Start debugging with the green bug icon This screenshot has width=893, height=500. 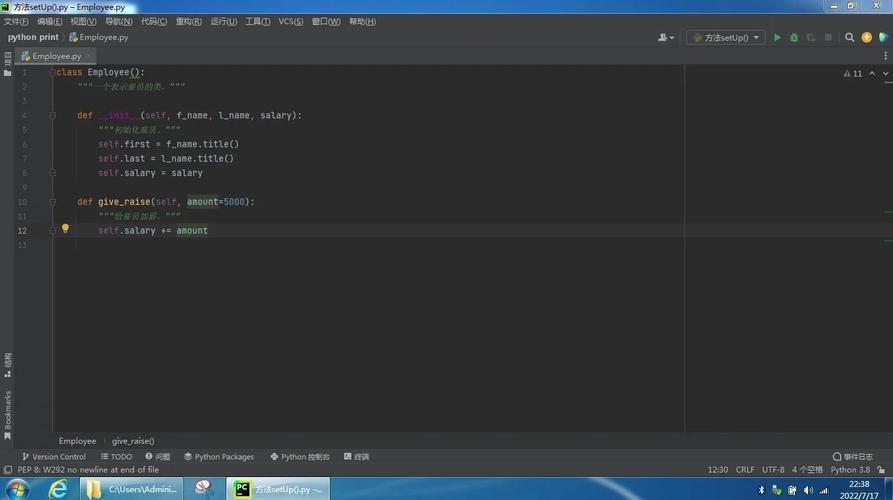click(x=794, y=37)
